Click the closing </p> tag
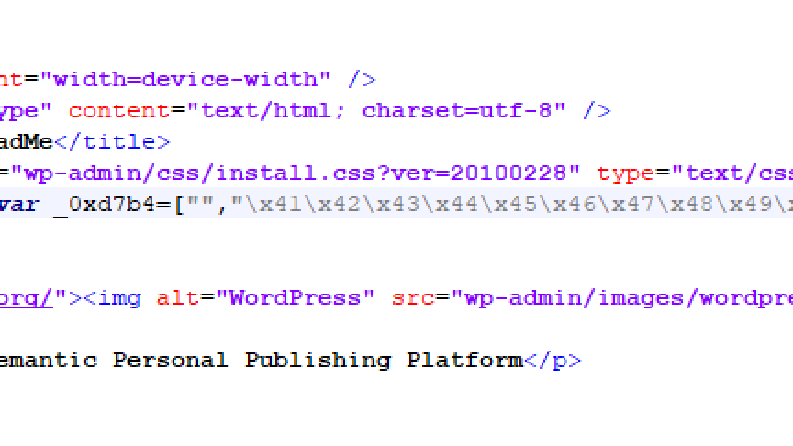793x446 pixels. point(553,361)
